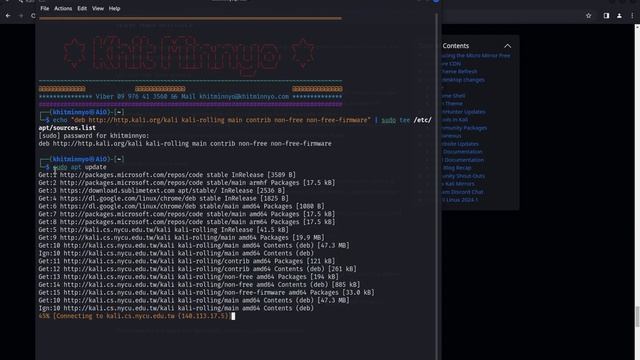The width and height of the screenshot is (640, 360).
Task: Open the Community Shout-Outs contents link
Action: coord(463,176)
